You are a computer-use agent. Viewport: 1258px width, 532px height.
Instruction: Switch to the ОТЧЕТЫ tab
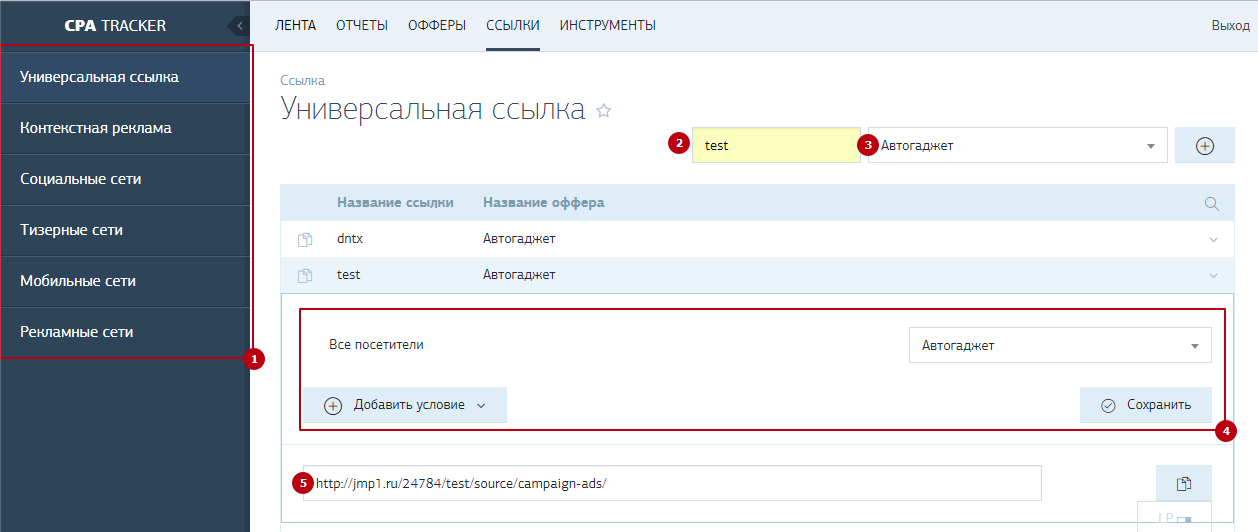(362, 26)
